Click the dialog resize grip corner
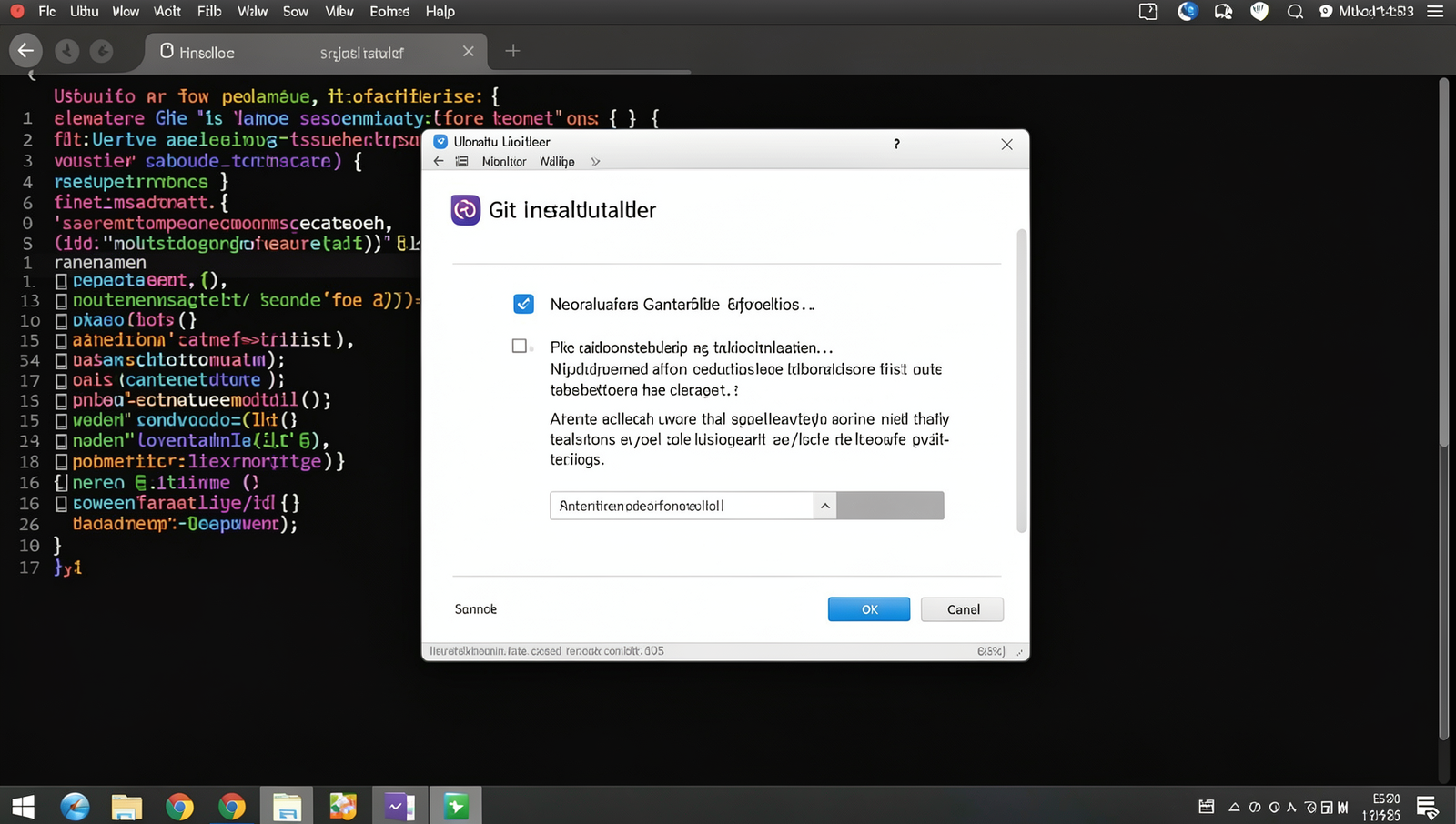This screenshot has height=824, width=1456. coord(1020,652)
